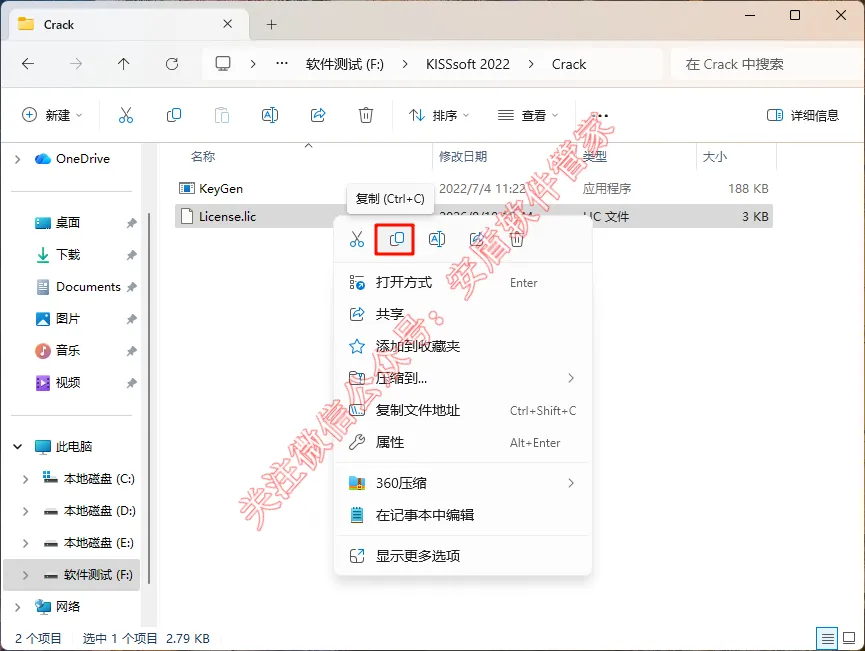Select Copy icon in context menu

tap(397, 239)
